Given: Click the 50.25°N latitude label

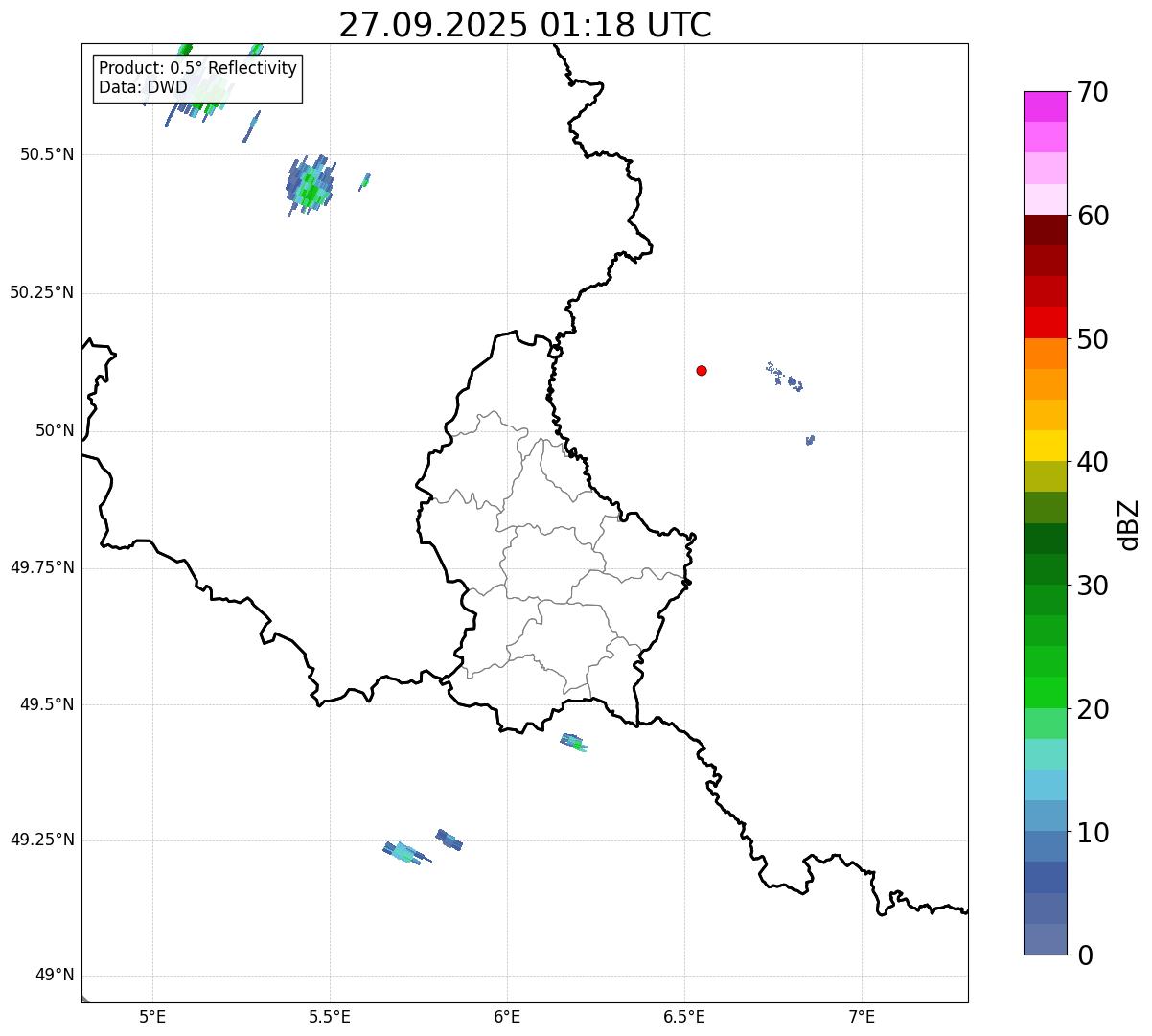Looking at the screenshot, I should [x=41, y=292].
